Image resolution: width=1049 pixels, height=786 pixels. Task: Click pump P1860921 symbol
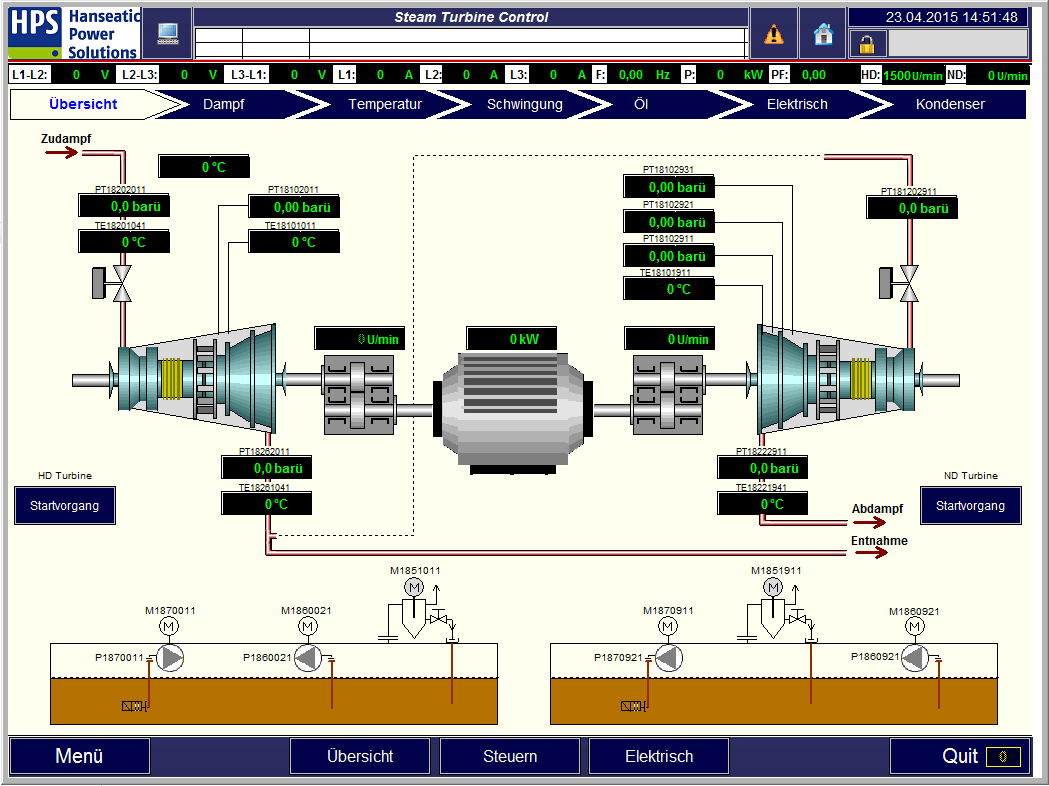914,657
